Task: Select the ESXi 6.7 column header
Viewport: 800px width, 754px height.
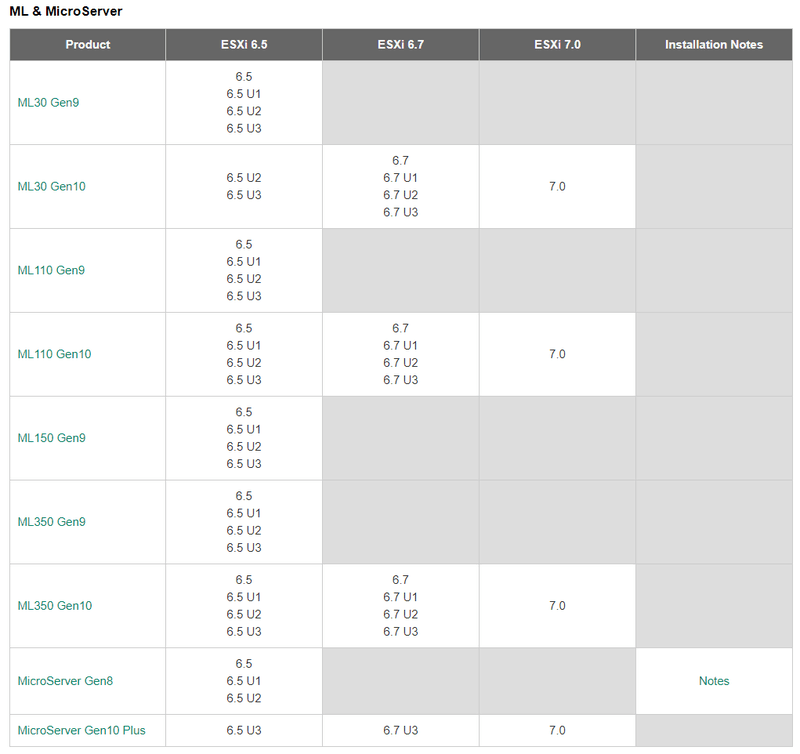Action: [401, 45]
